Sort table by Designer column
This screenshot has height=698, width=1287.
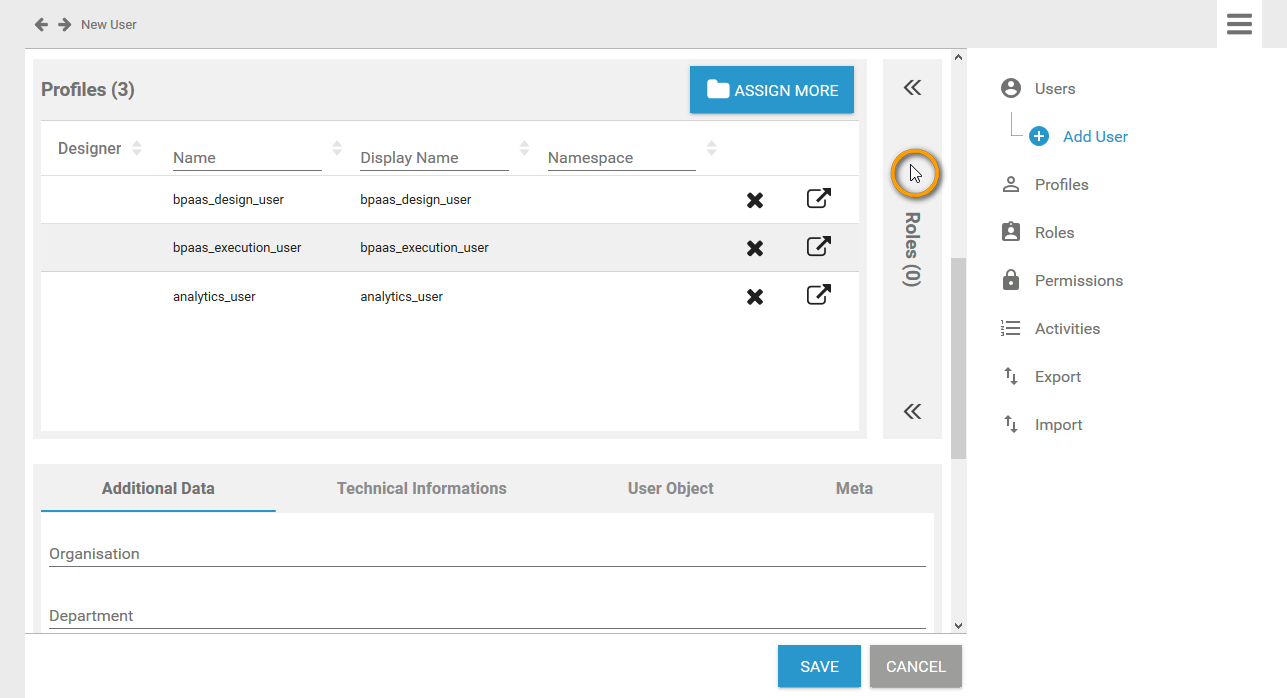point(137,148)
